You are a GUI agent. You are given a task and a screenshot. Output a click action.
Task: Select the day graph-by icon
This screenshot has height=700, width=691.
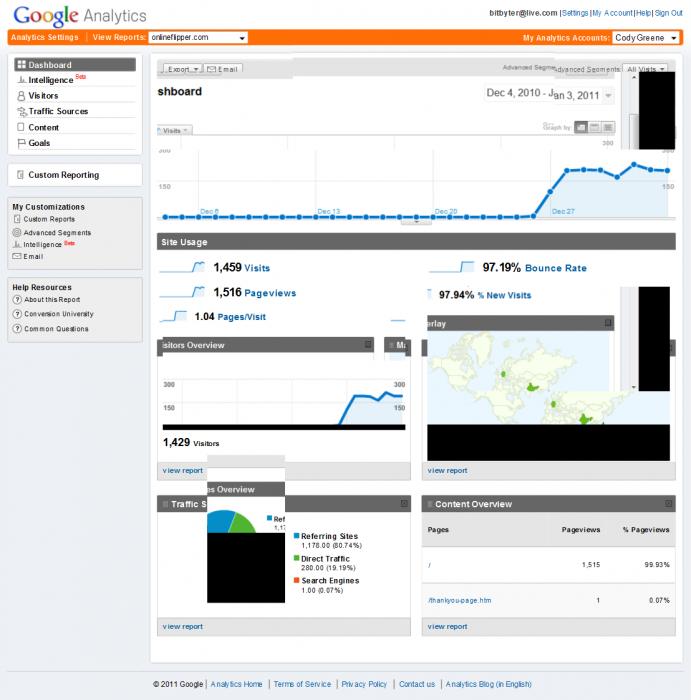pyautogui.click(x=581, y=128)
